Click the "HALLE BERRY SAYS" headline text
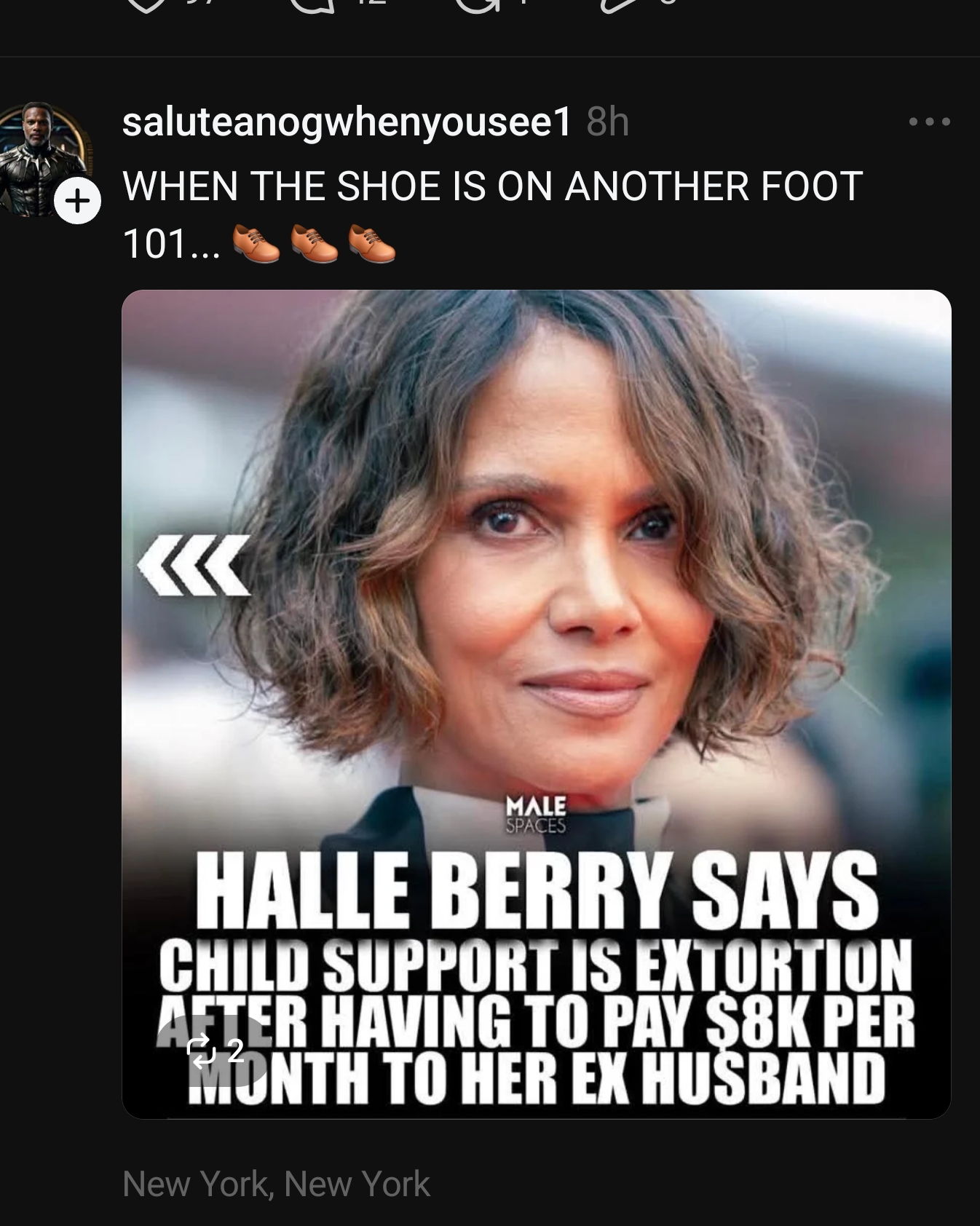Screen dimensions: 980x1226 (537, 890)
